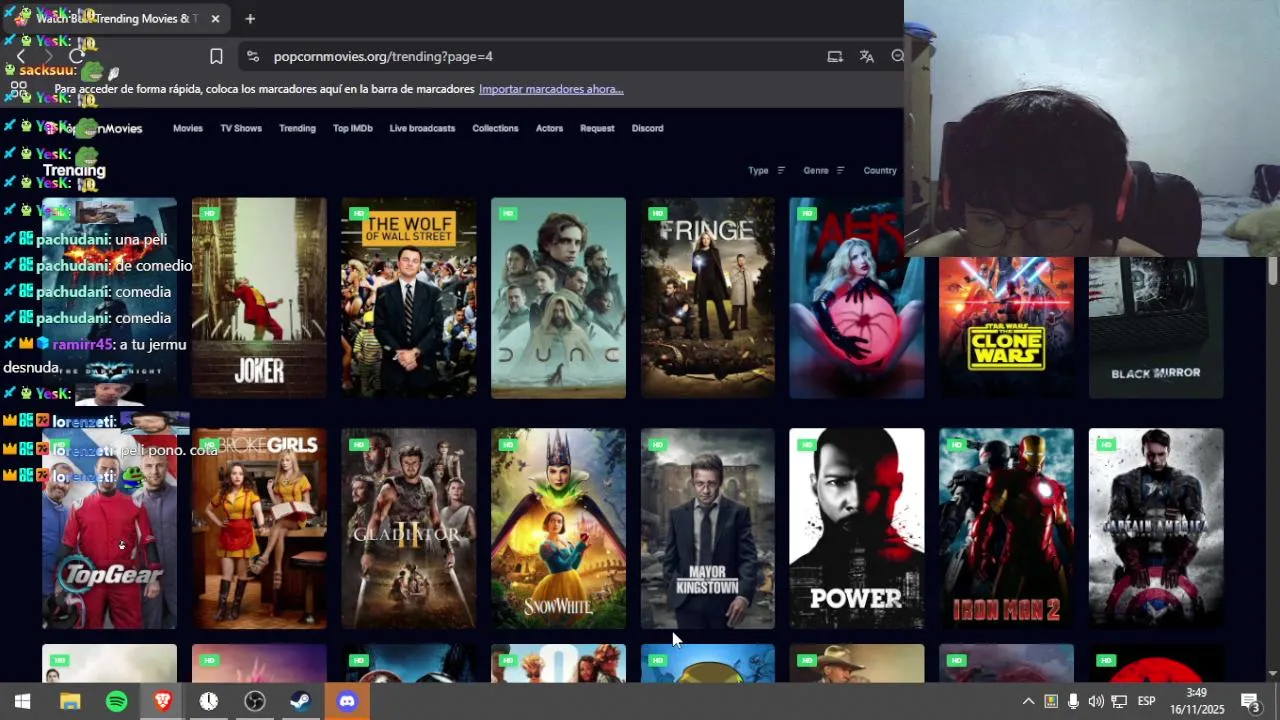Image resolution: width=1280 pixels, height=720 pixels.
Task: Click the network icon in system tray
Action: (1119, 701)
